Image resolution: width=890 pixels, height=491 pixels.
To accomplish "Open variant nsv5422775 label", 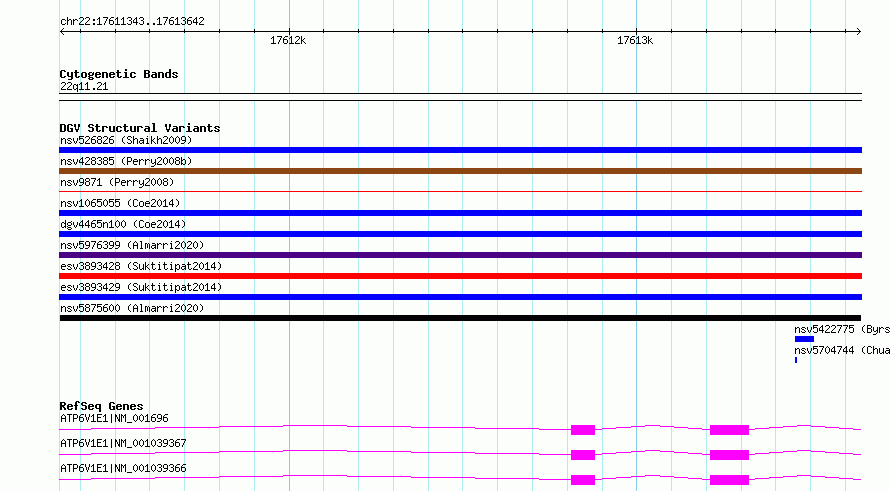I will click(842, 329).
